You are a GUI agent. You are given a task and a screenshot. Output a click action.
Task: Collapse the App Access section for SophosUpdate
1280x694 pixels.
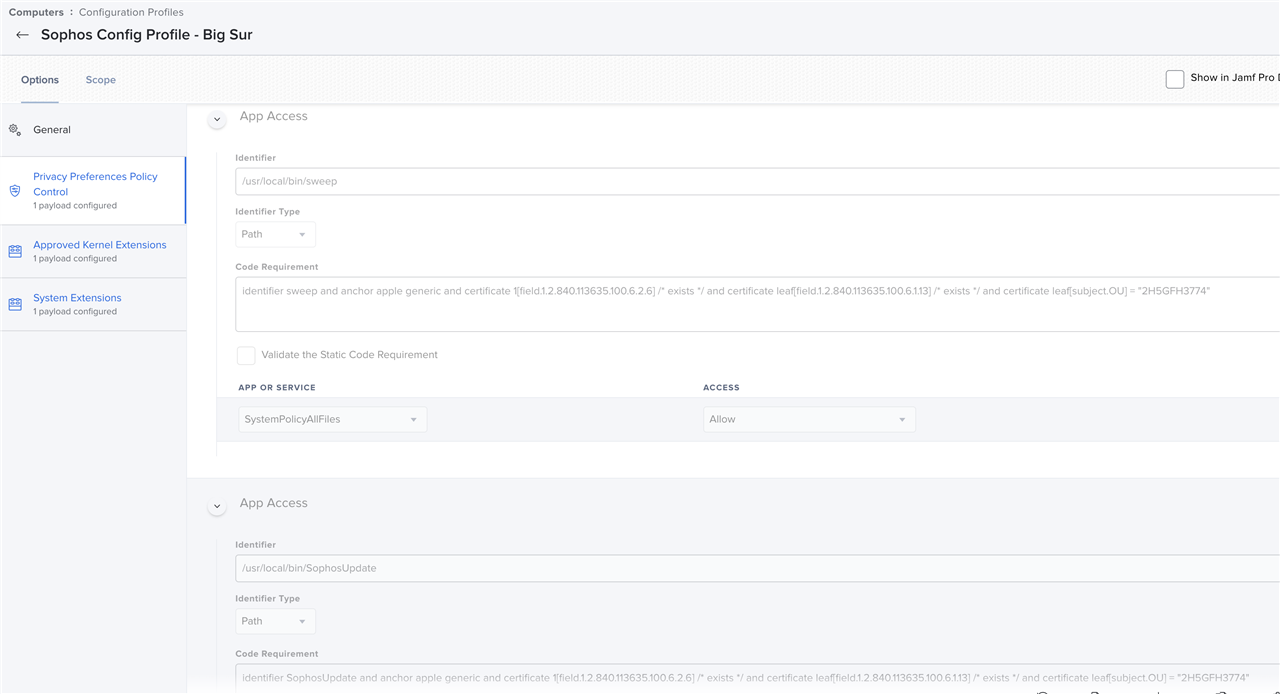click(217, 506)
